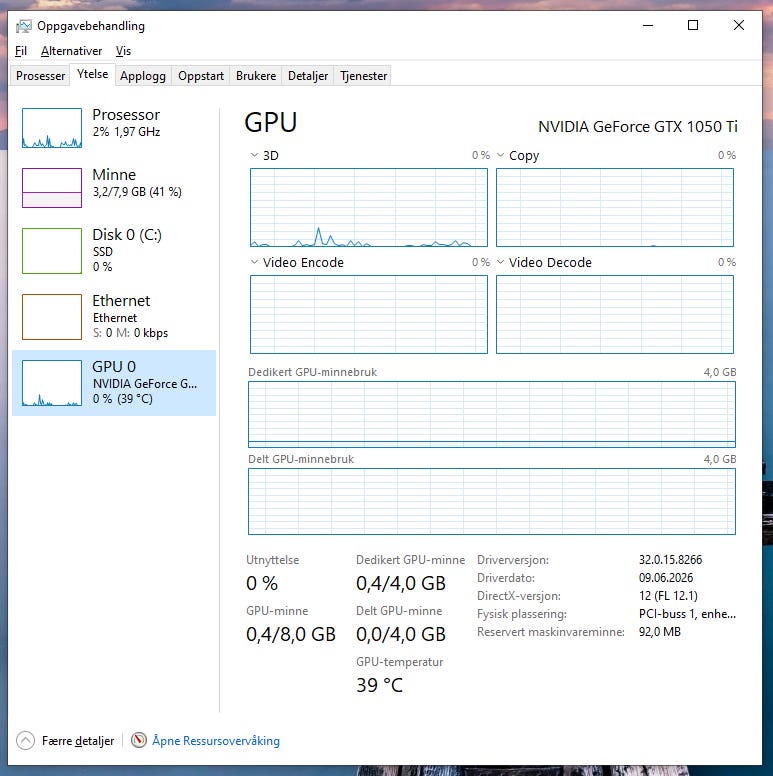This screenshot has width=773, height=776.
Task: Select the Disk 0 (C:) graph thumbnail
Action: point(52,251)
